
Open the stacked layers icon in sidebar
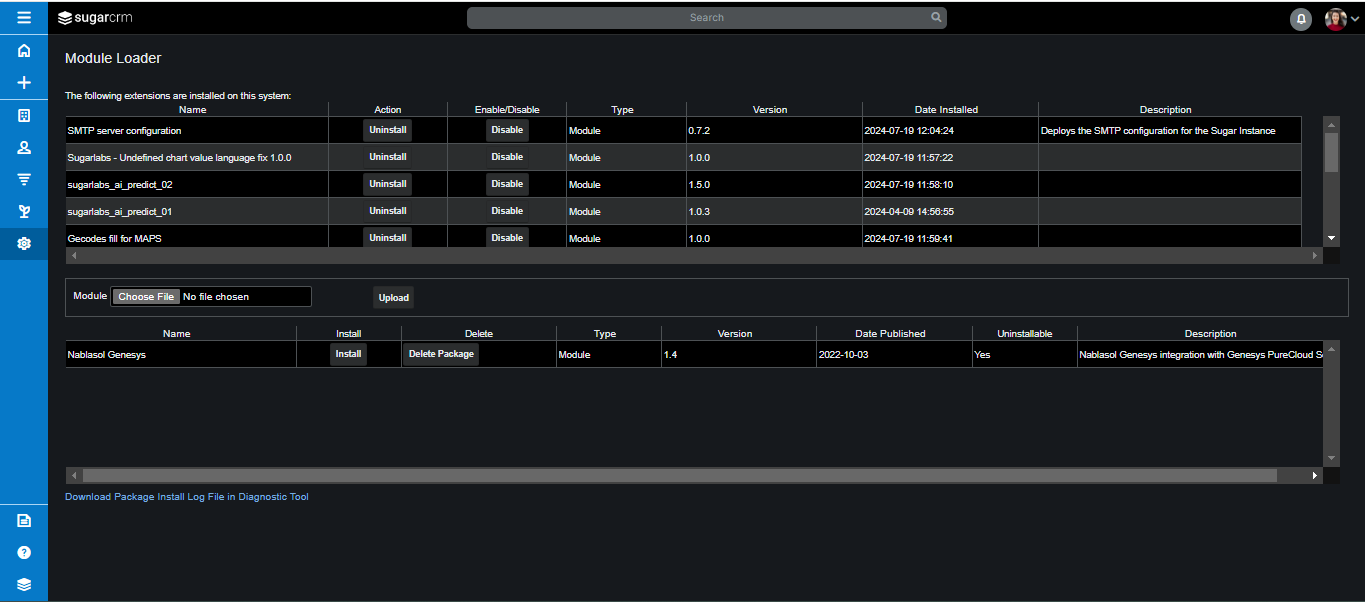(x=24, y=585)
